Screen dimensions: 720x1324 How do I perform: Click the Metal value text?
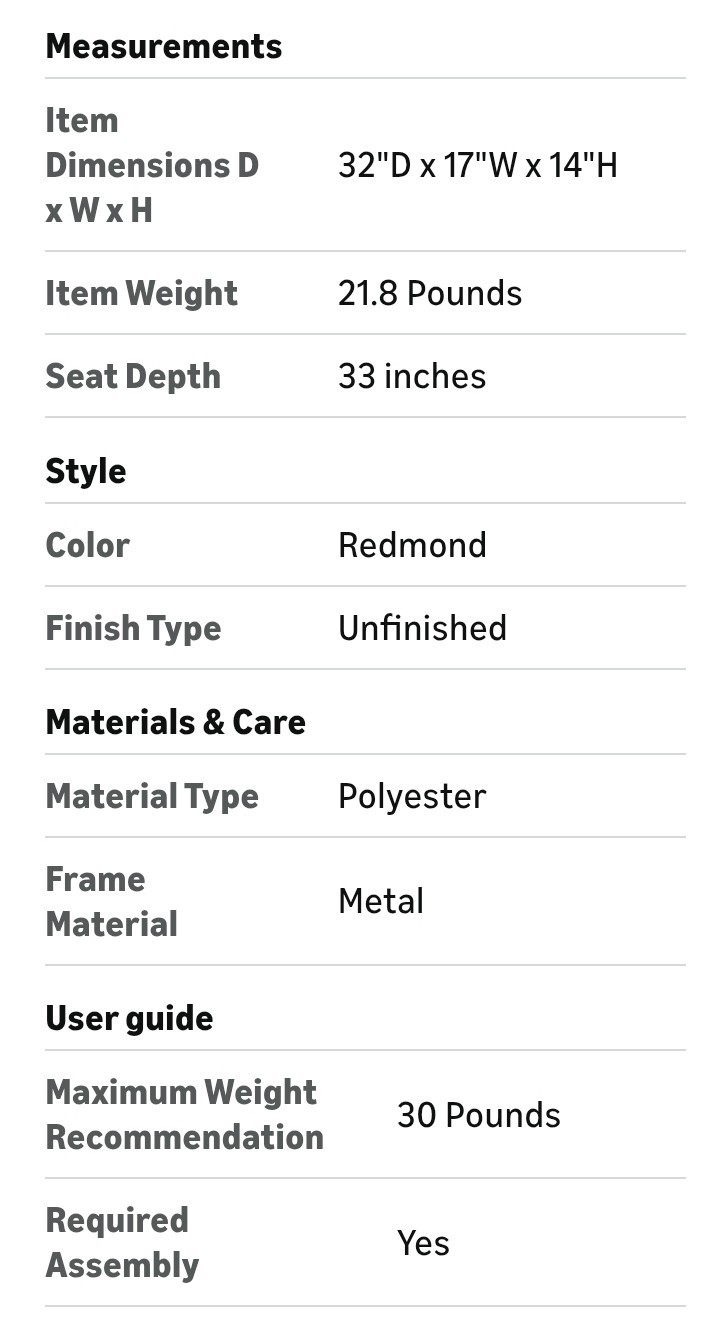click(x=380, y=901)
